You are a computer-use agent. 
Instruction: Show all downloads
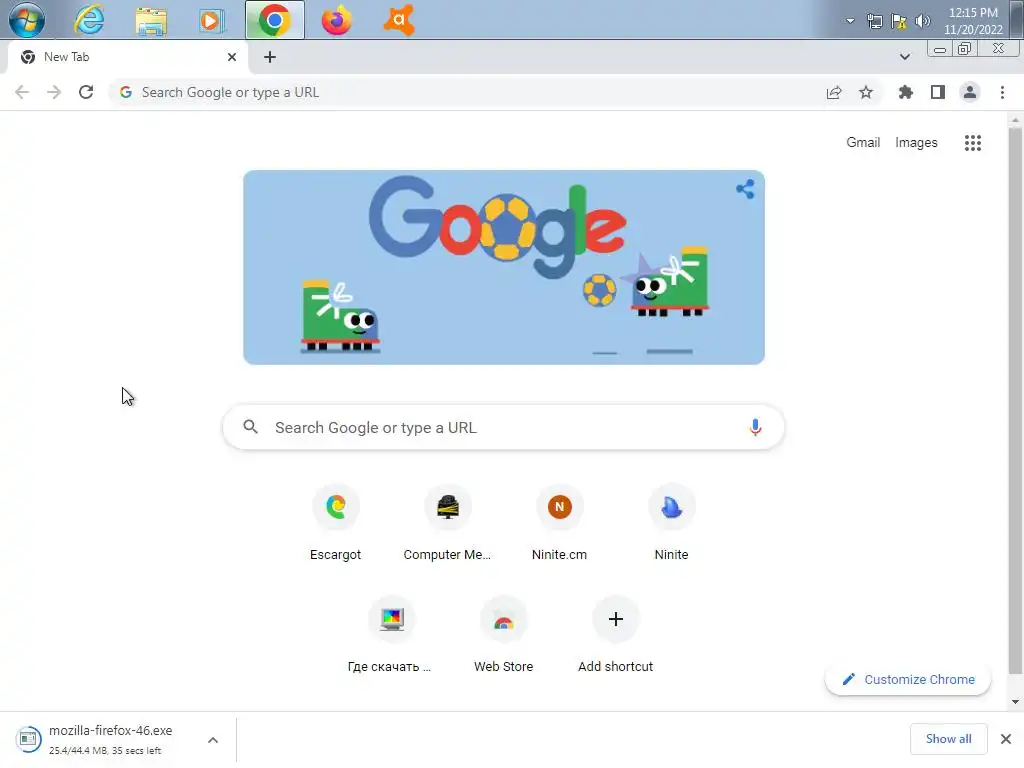pyautogui.click(x=948, y=739)
